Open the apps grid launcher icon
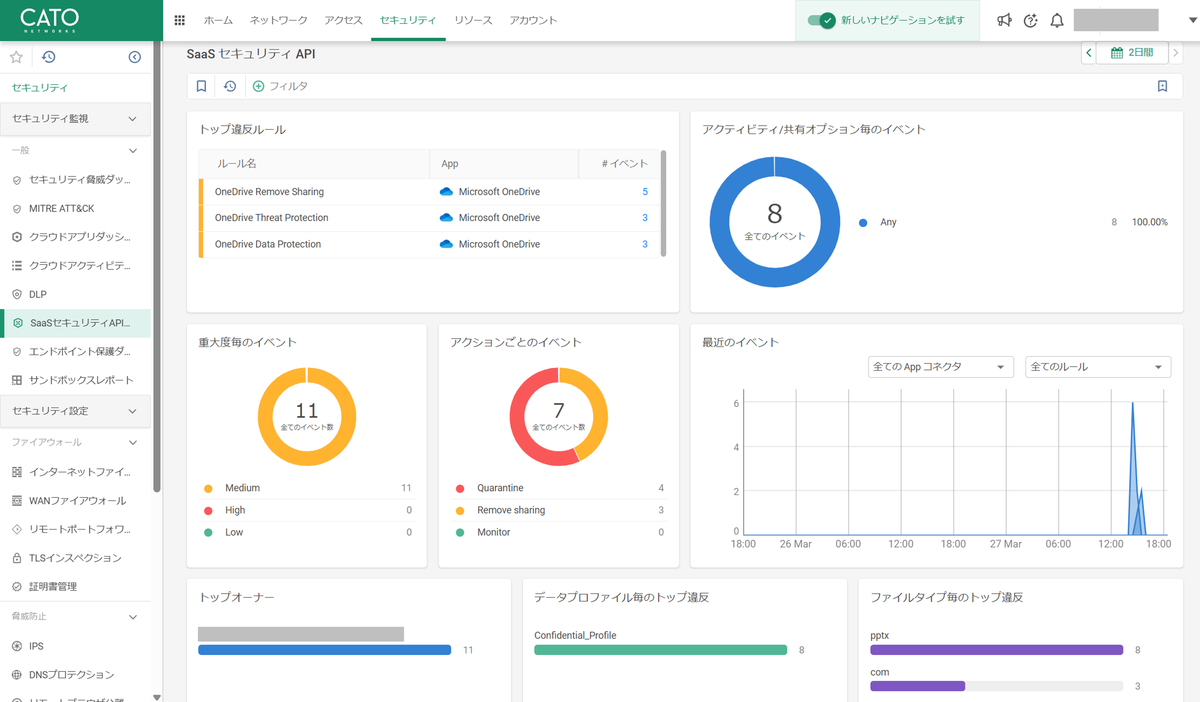Image resolution: width=1200 pixels, height=702 pixels. 180,20
